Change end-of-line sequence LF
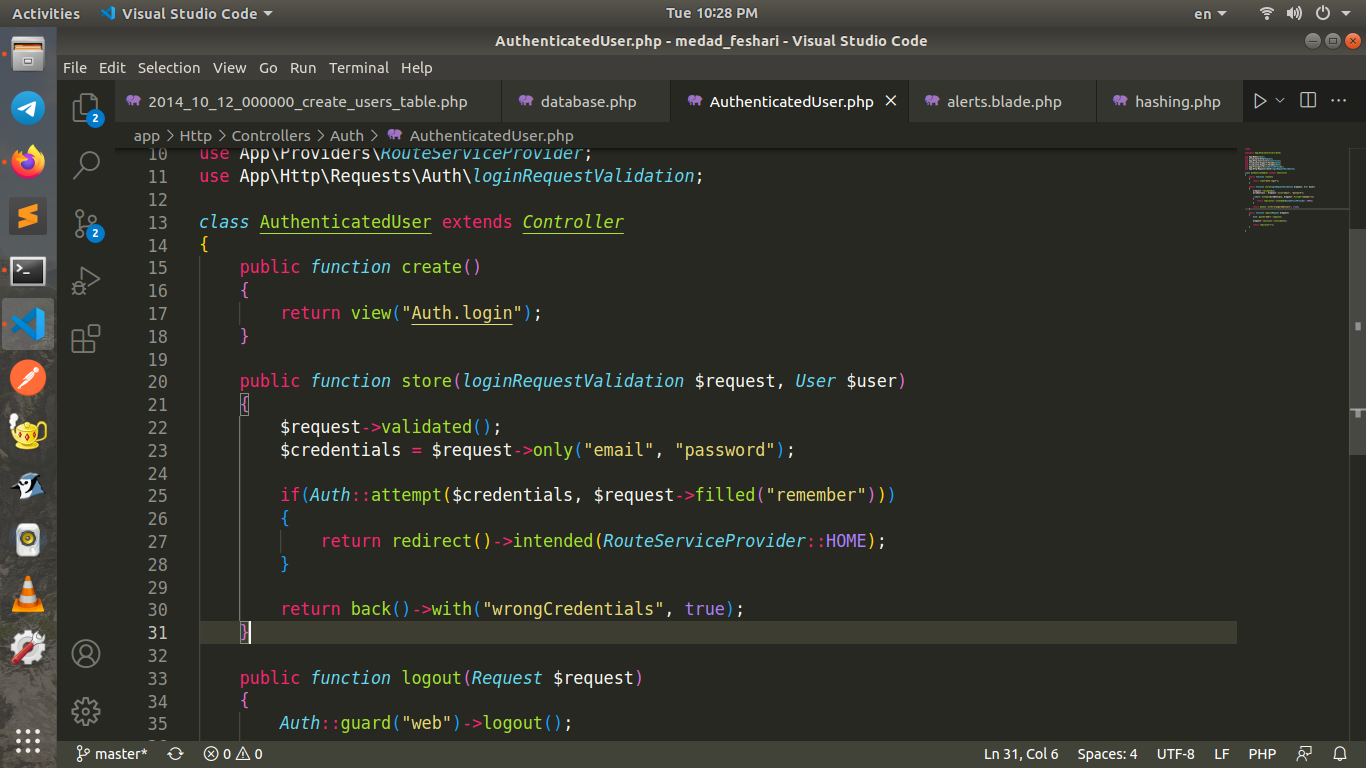This screenshot has width=1366, height=768. tap(1222, 754)
